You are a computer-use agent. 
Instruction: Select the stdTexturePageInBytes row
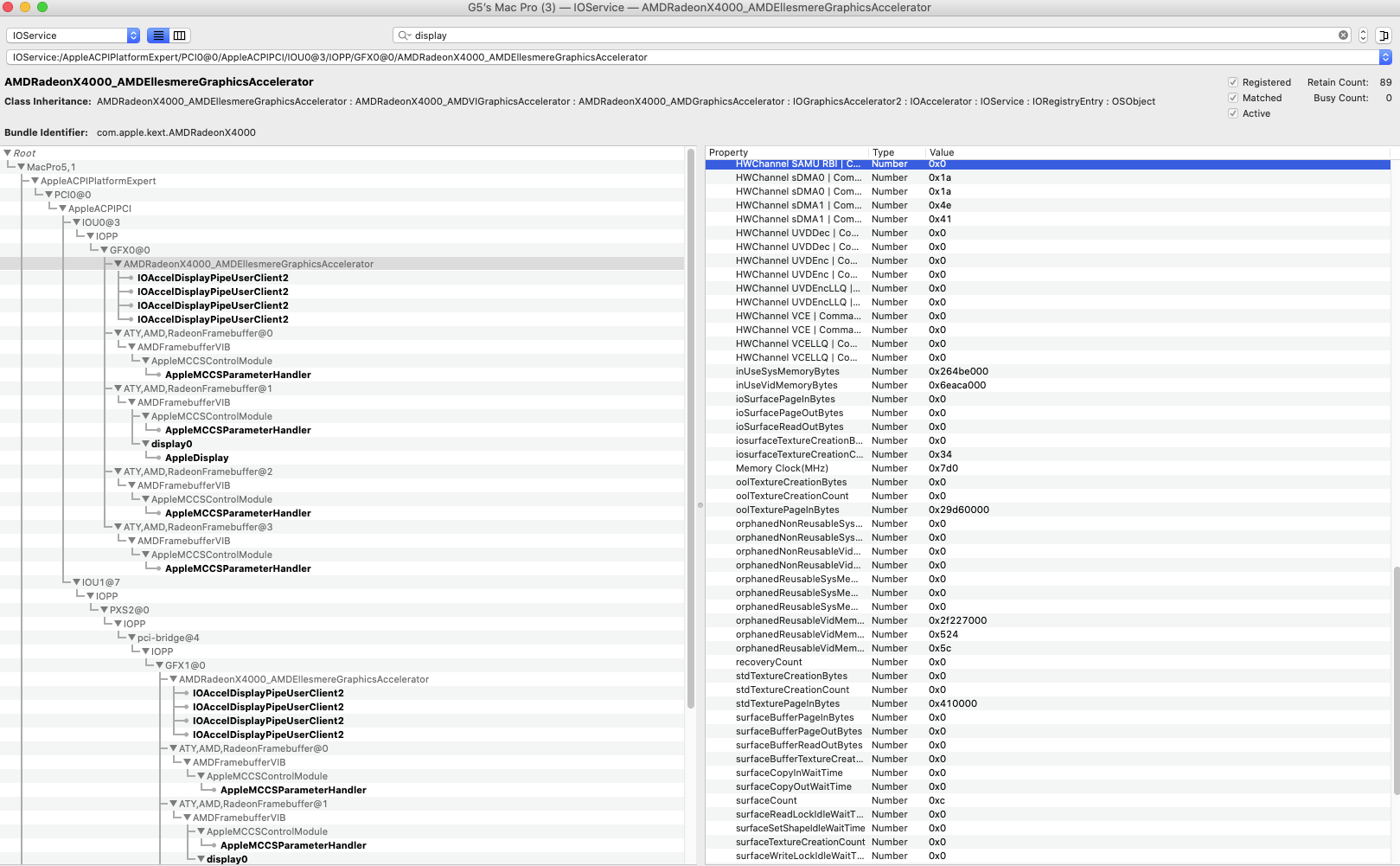point(1047,703)
